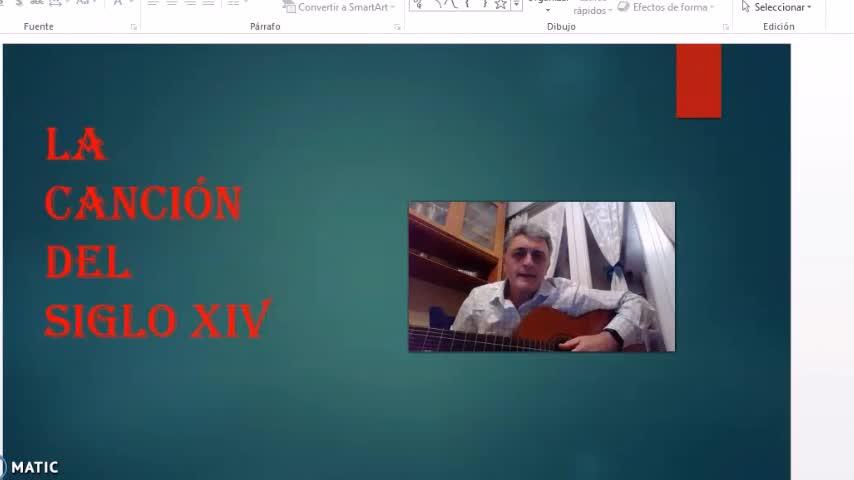Click the Dibujo group label

point(561,26)
